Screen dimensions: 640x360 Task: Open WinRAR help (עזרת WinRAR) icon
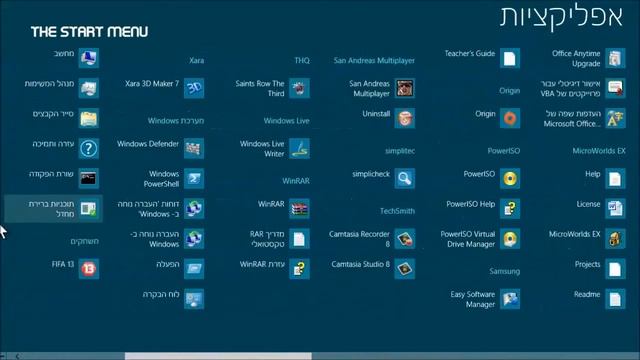tap(299, 269)
